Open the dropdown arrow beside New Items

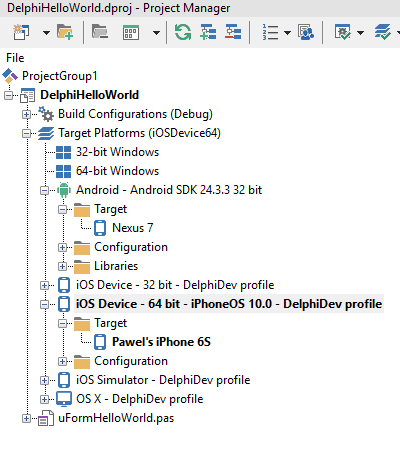tap(47, 33)
